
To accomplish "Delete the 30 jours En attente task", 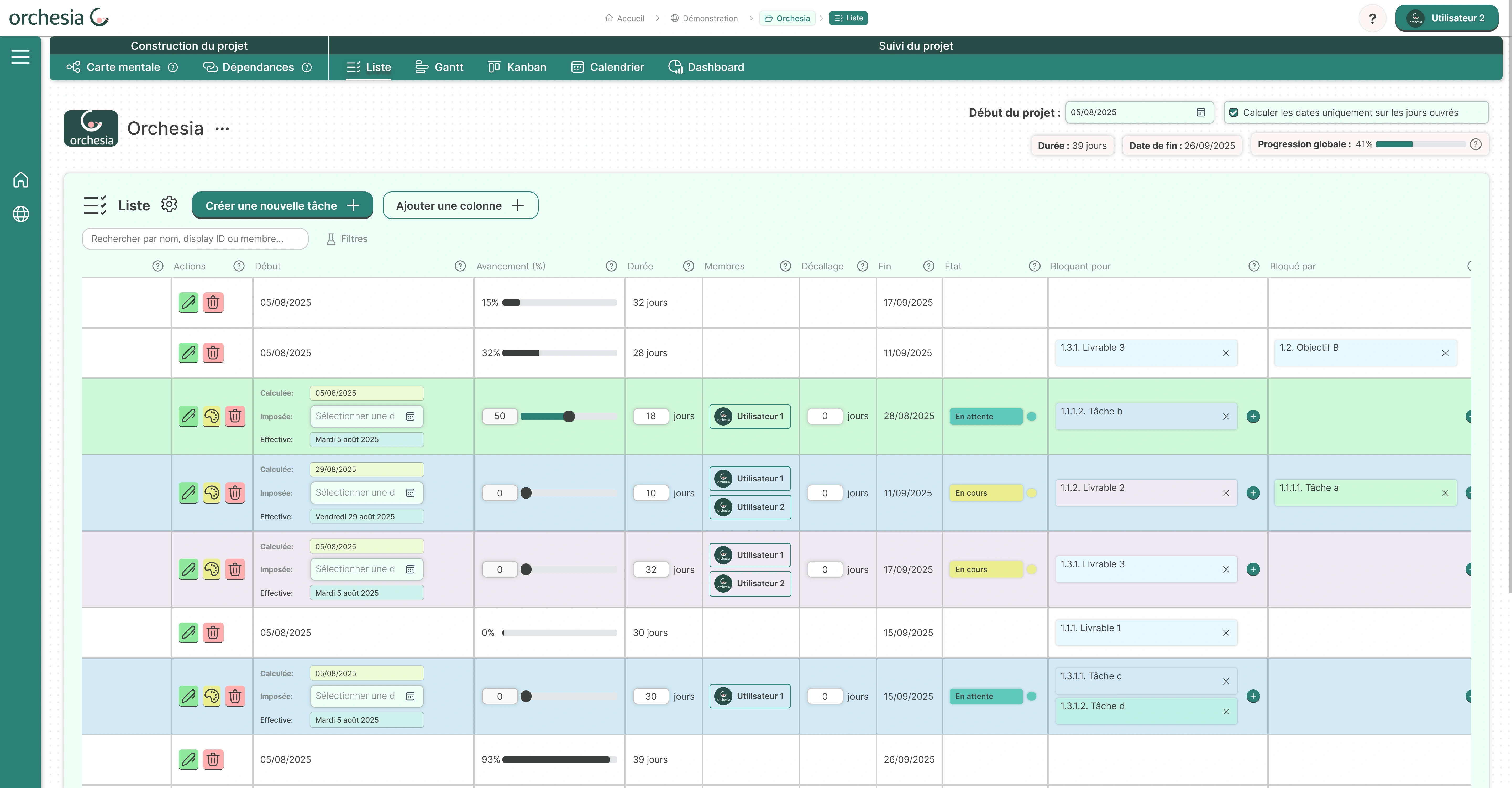I will 235,696.
